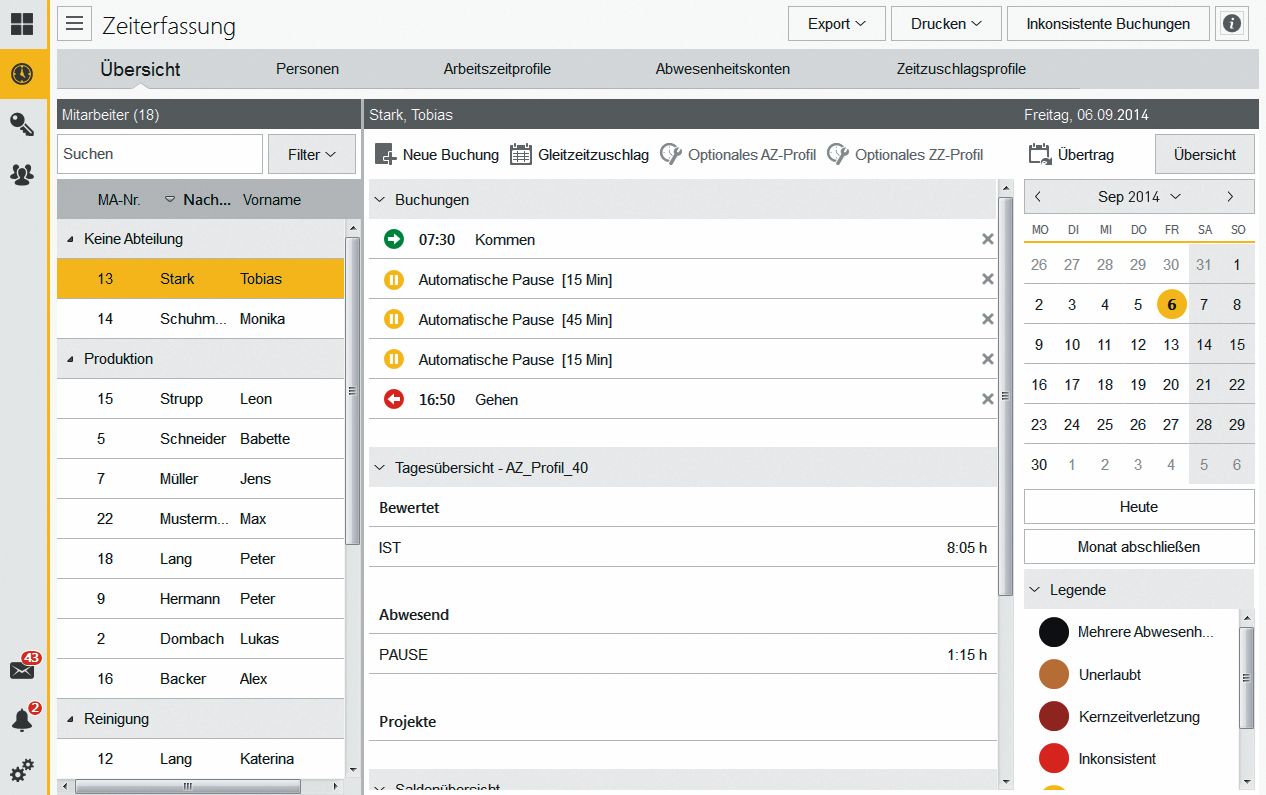The height and width of the screenshot is (795, 1266).
Task: Click the black Mehrere Abwesenheiten swatch
Action: 1054,632
